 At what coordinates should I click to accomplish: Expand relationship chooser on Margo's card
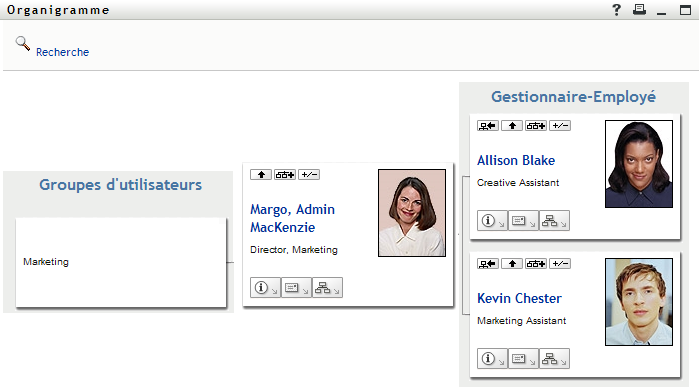tap(285, 175)
